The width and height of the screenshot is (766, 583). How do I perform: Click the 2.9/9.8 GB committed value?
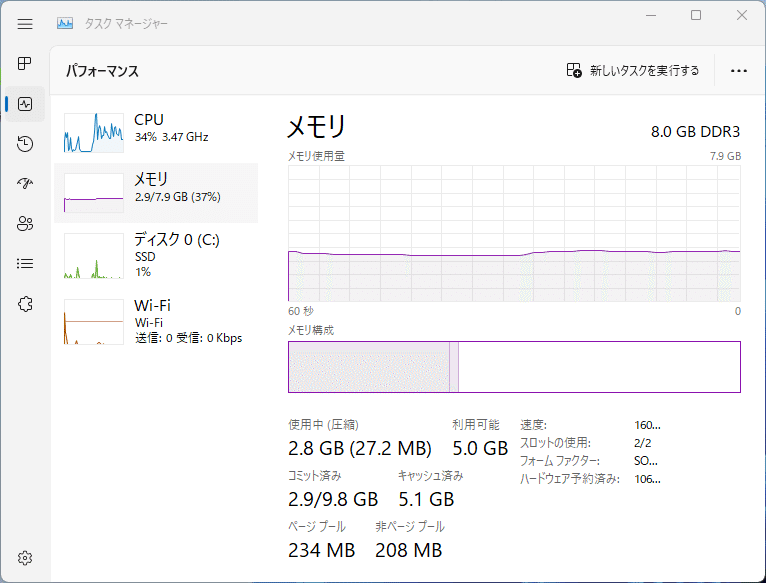point(333,499)
